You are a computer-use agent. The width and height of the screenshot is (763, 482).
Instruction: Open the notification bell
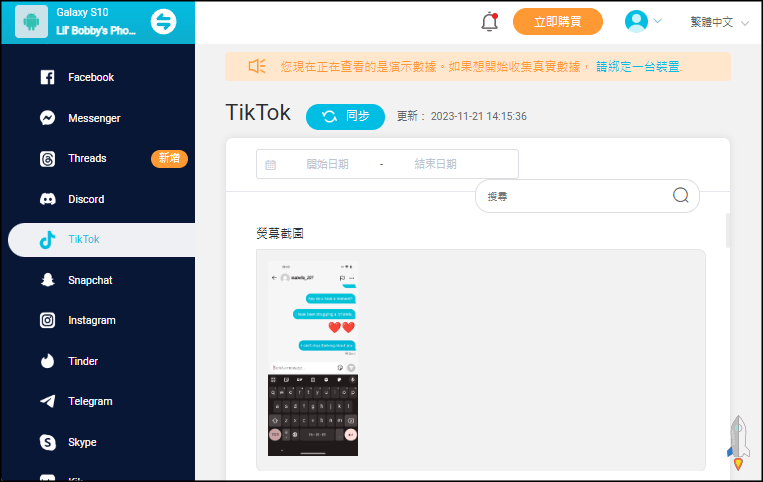pos(490,22)
